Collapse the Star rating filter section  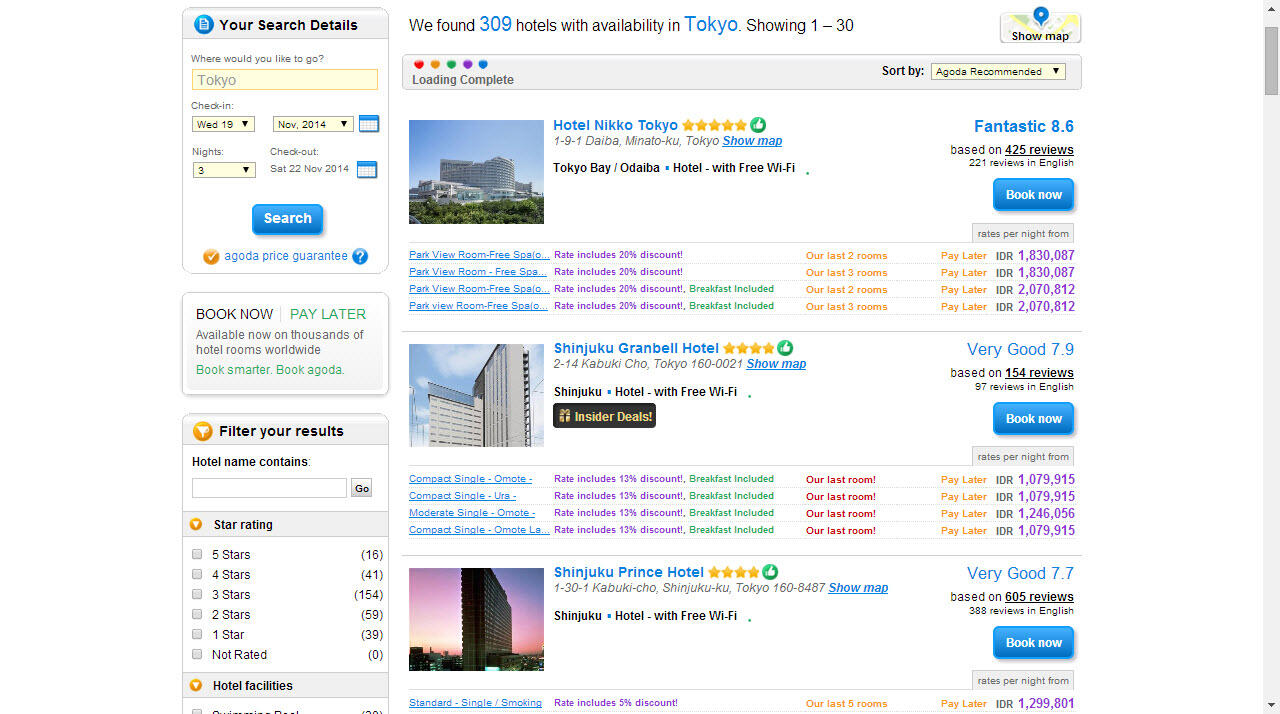tap(196, 524)
